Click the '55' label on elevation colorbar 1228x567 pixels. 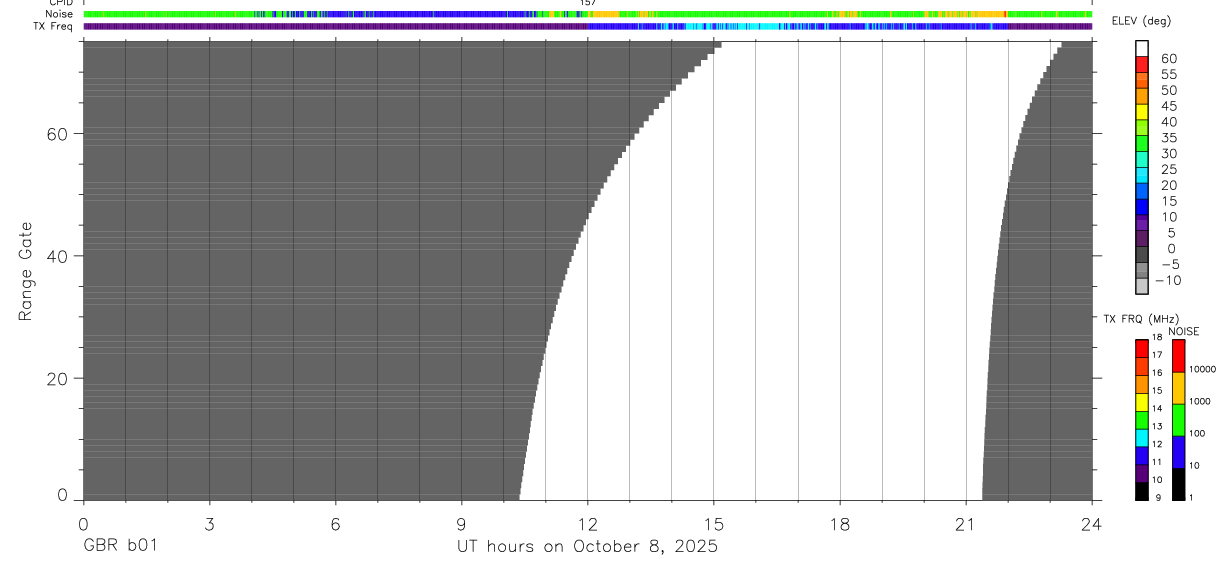[1169, 74]
